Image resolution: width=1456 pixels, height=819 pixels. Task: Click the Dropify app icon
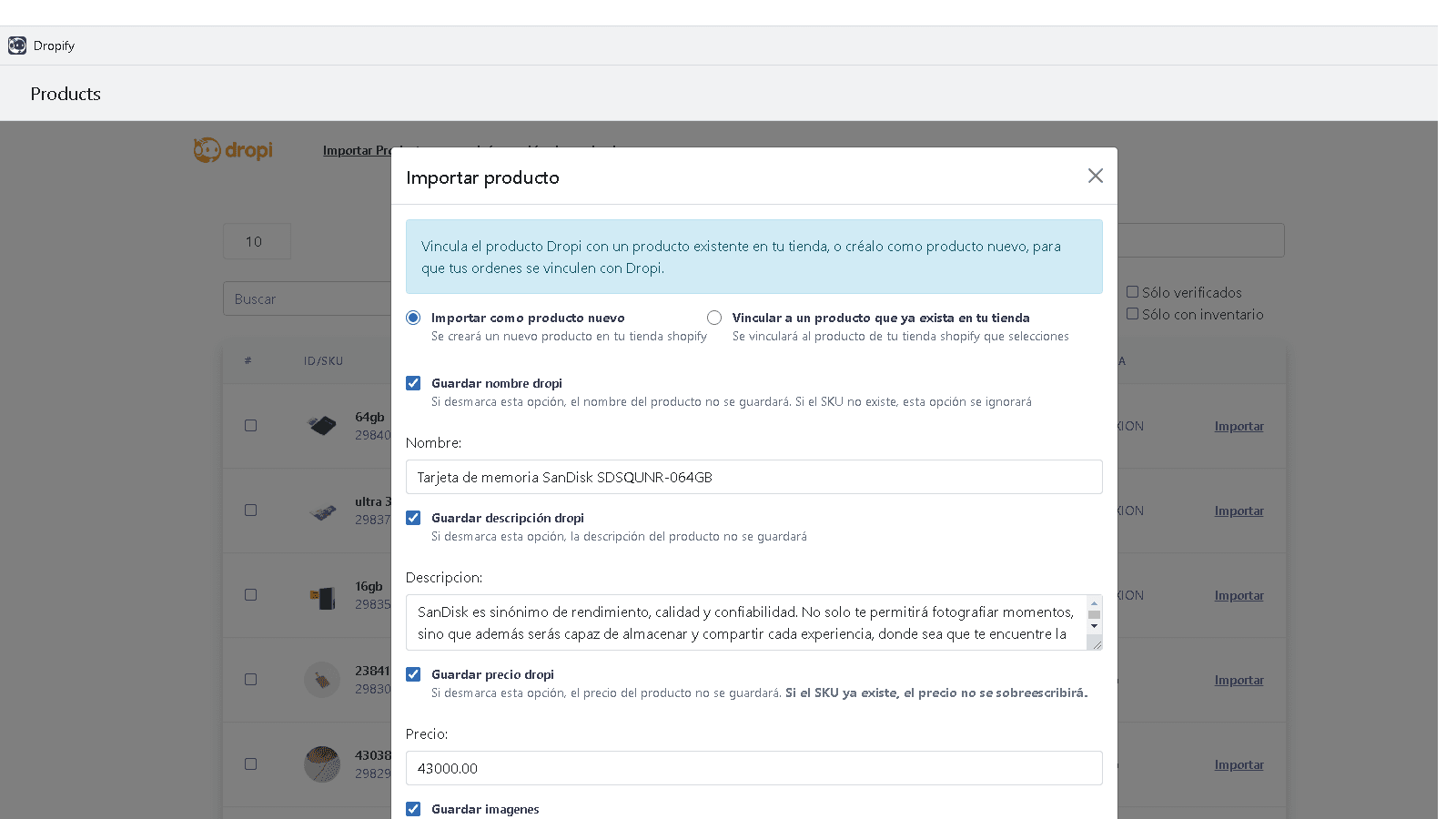point(17,45)
